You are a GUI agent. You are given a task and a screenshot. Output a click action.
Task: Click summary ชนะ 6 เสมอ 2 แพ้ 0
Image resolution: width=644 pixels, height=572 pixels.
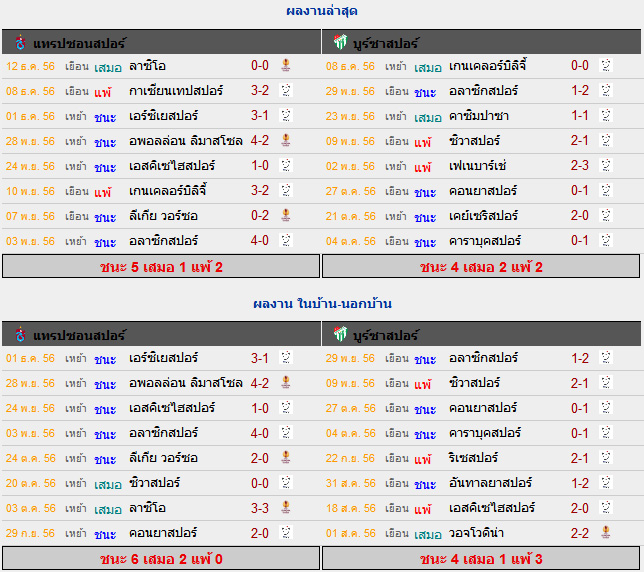(x=161, y=558)
